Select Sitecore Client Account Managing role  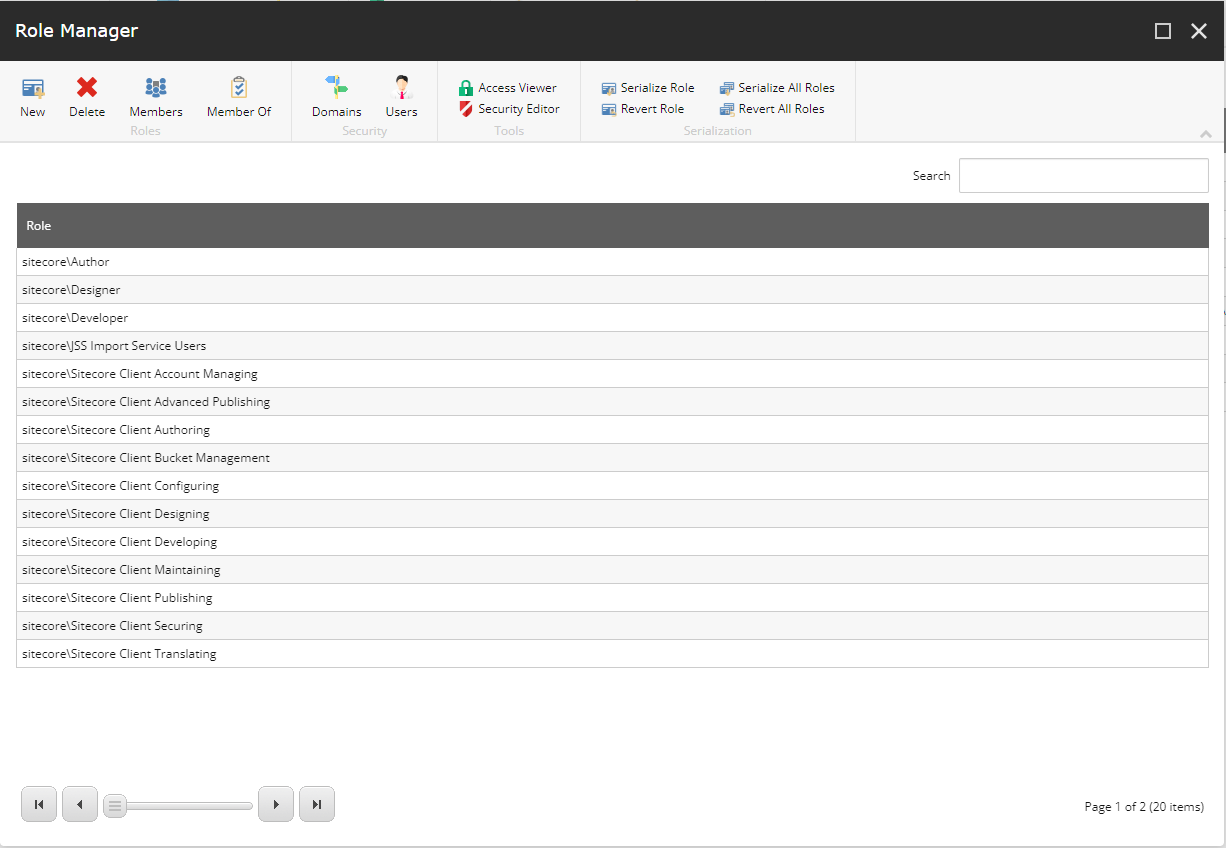click(x=613, y=374)
